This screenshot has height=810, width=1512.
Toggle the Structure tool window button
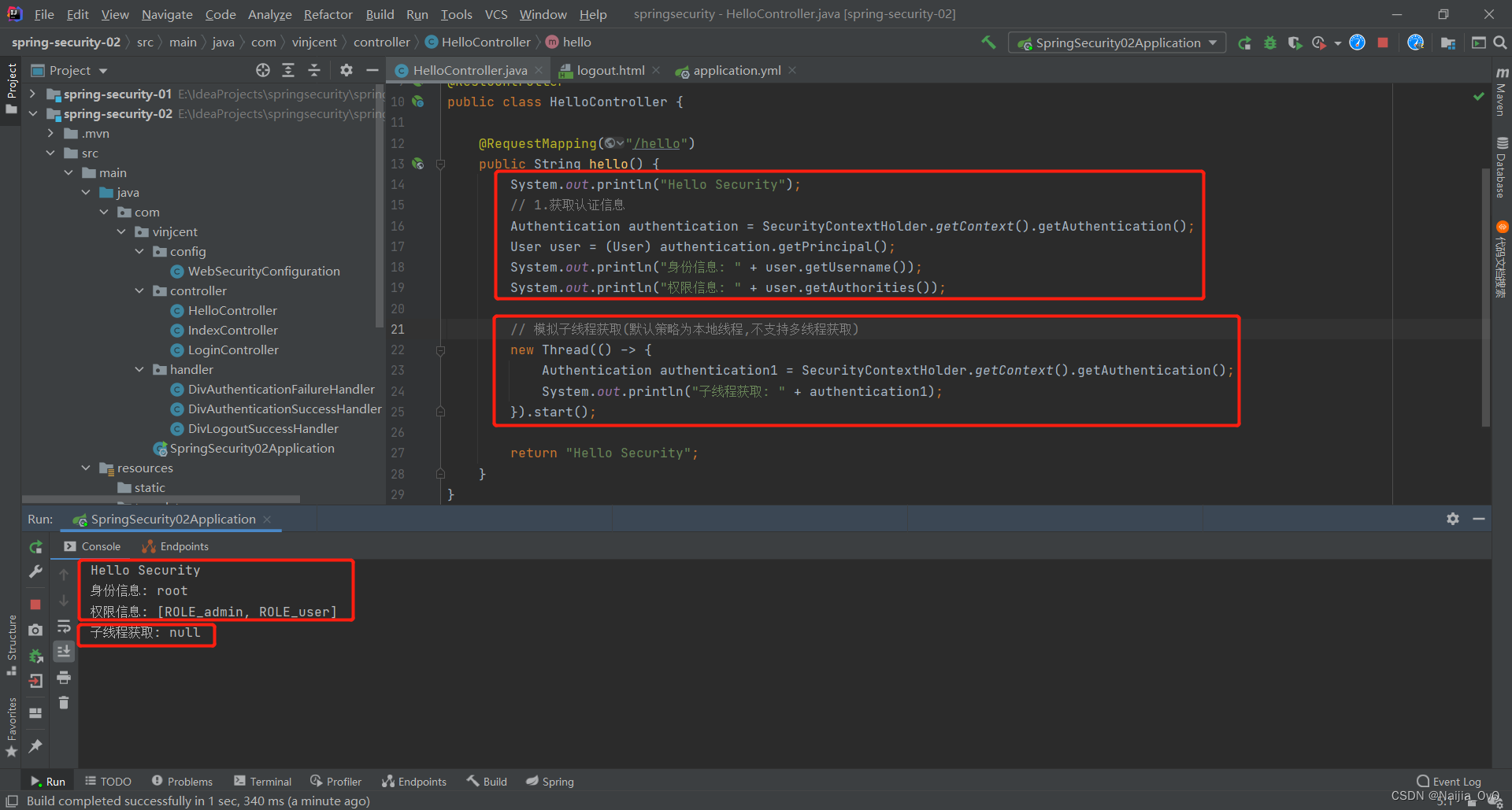pyautogui.click(x=11, y=645)
